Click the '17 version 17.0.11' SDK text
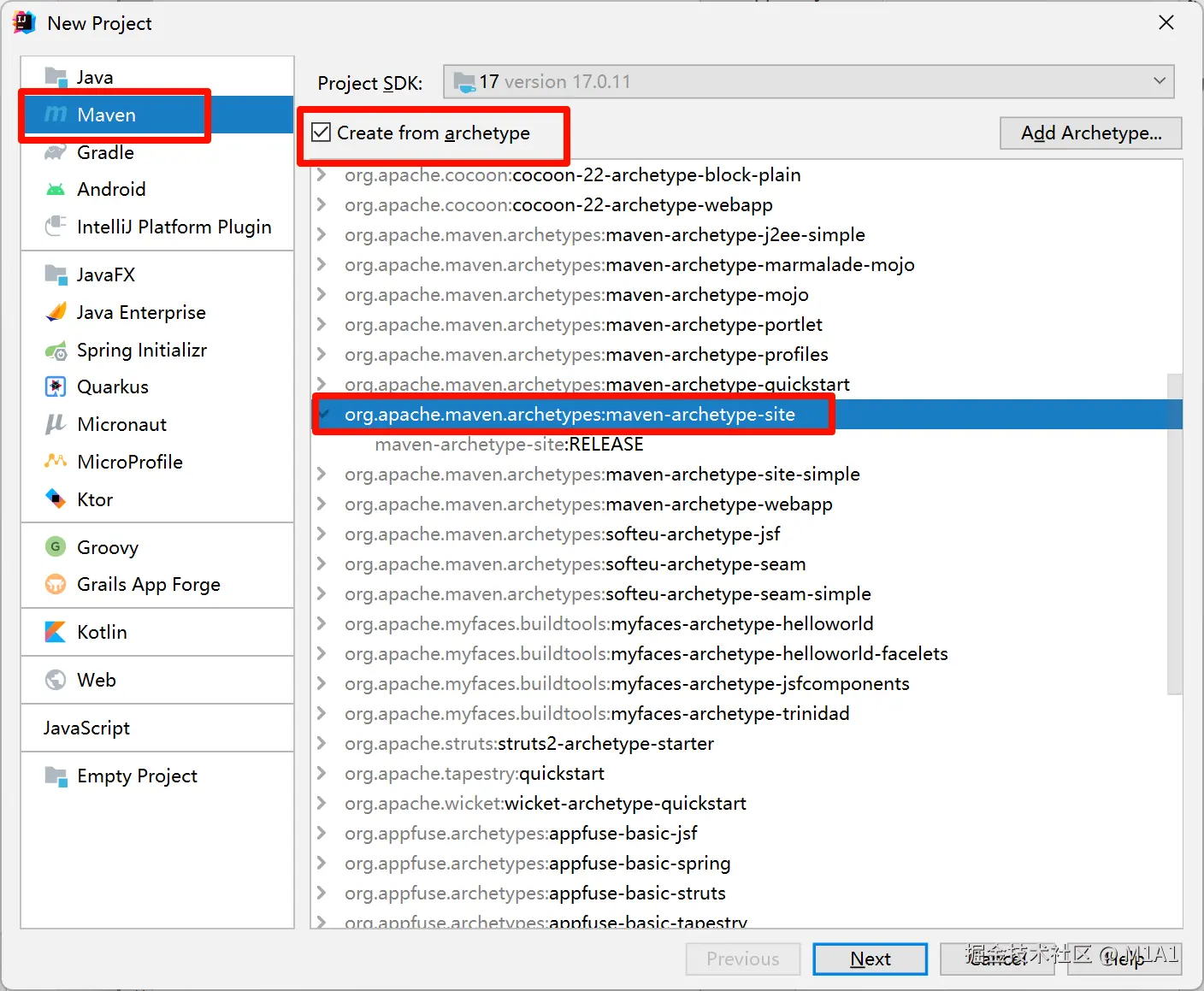1204x991 pixels. pos(555,81)
